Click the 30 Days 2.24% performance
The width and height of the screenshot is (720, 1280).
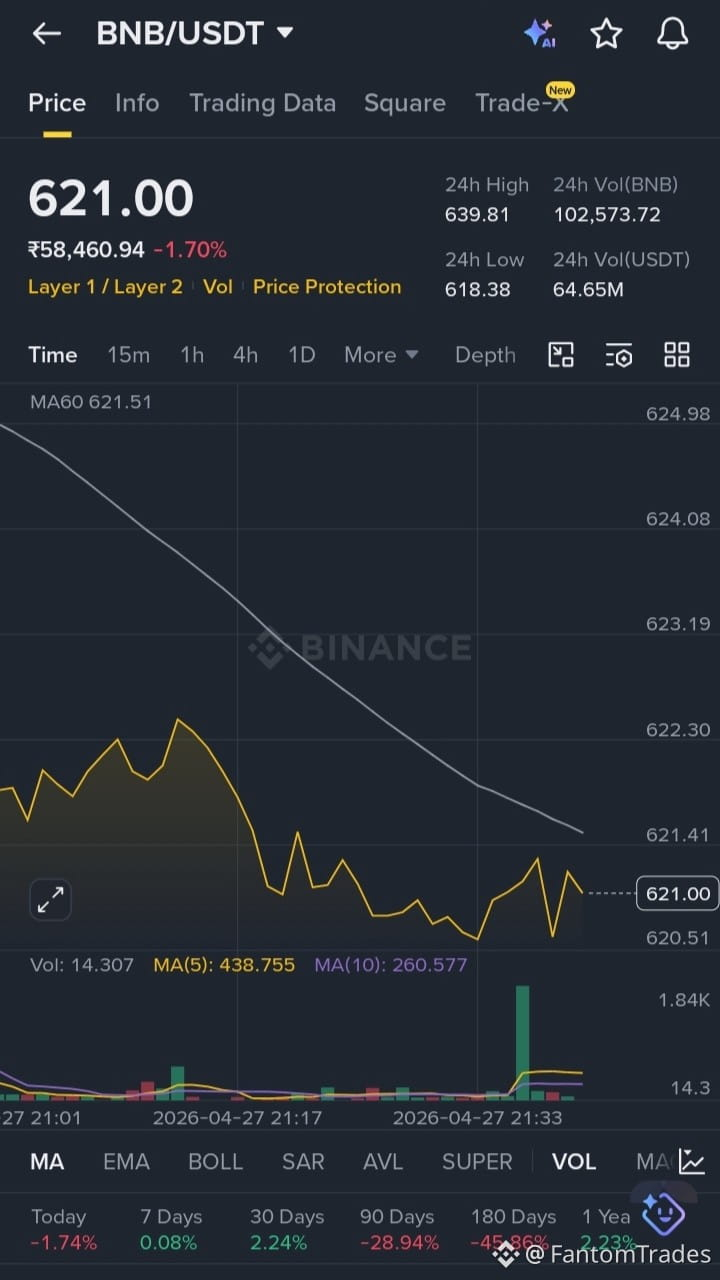pyautogui.click(x=287, y=1230)
